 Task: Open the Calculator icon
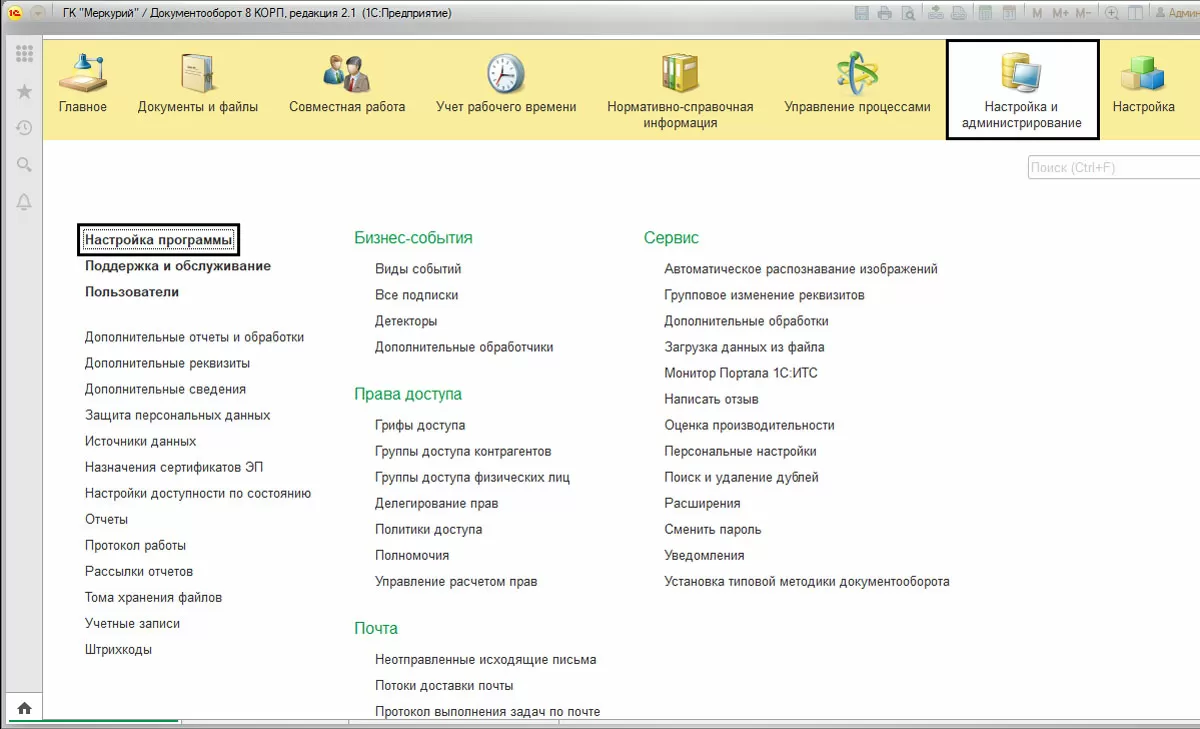tap(985, 13)
